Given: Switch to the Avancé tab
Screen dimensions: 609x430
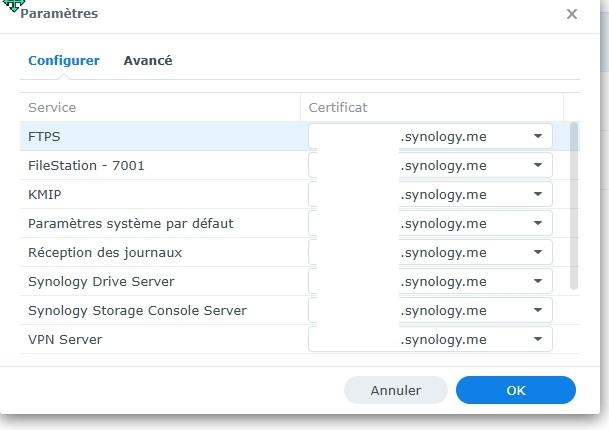Looking at the screenshot, I should tap(148, 61).
